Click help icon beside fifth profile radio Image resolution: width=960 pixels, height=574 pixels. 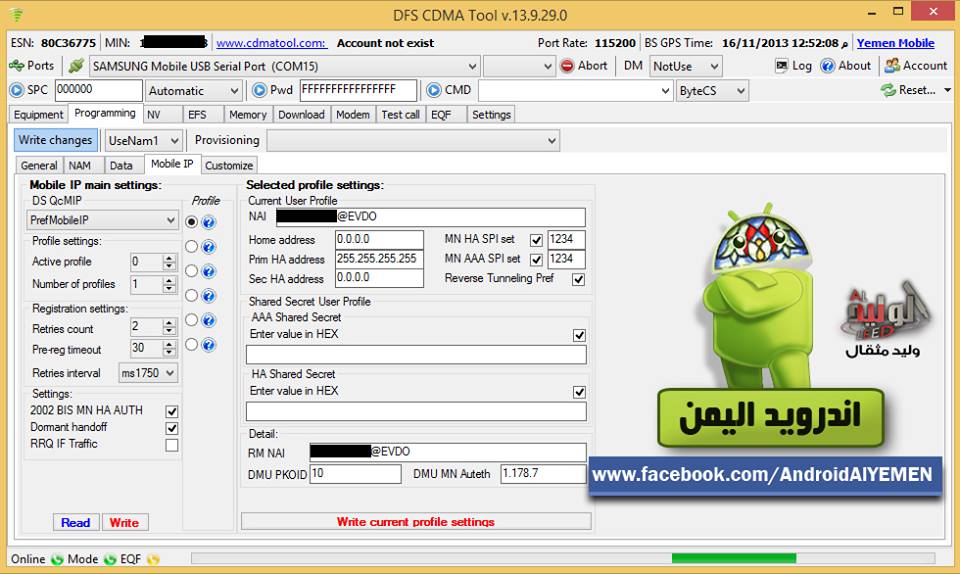click(x=209, y=320)
